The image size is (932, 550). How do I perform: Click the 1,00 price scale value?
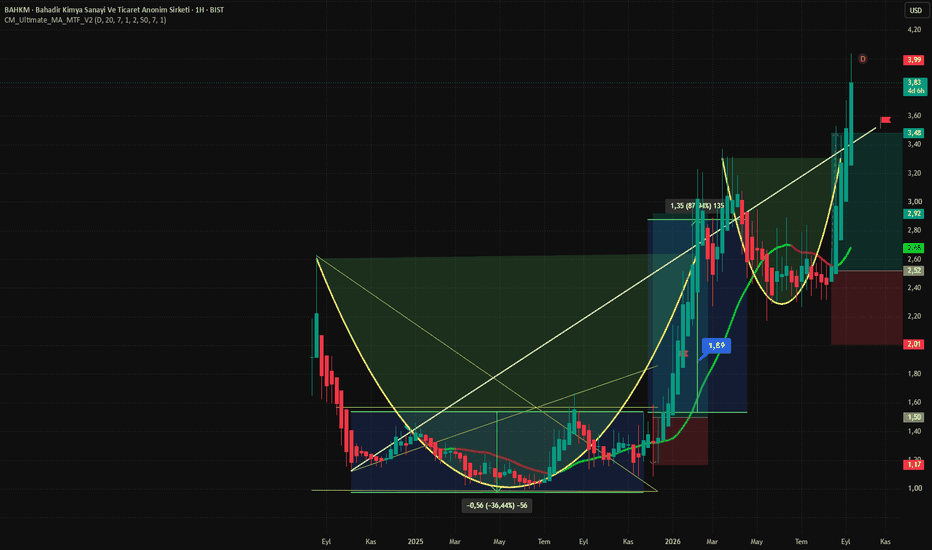914,488
